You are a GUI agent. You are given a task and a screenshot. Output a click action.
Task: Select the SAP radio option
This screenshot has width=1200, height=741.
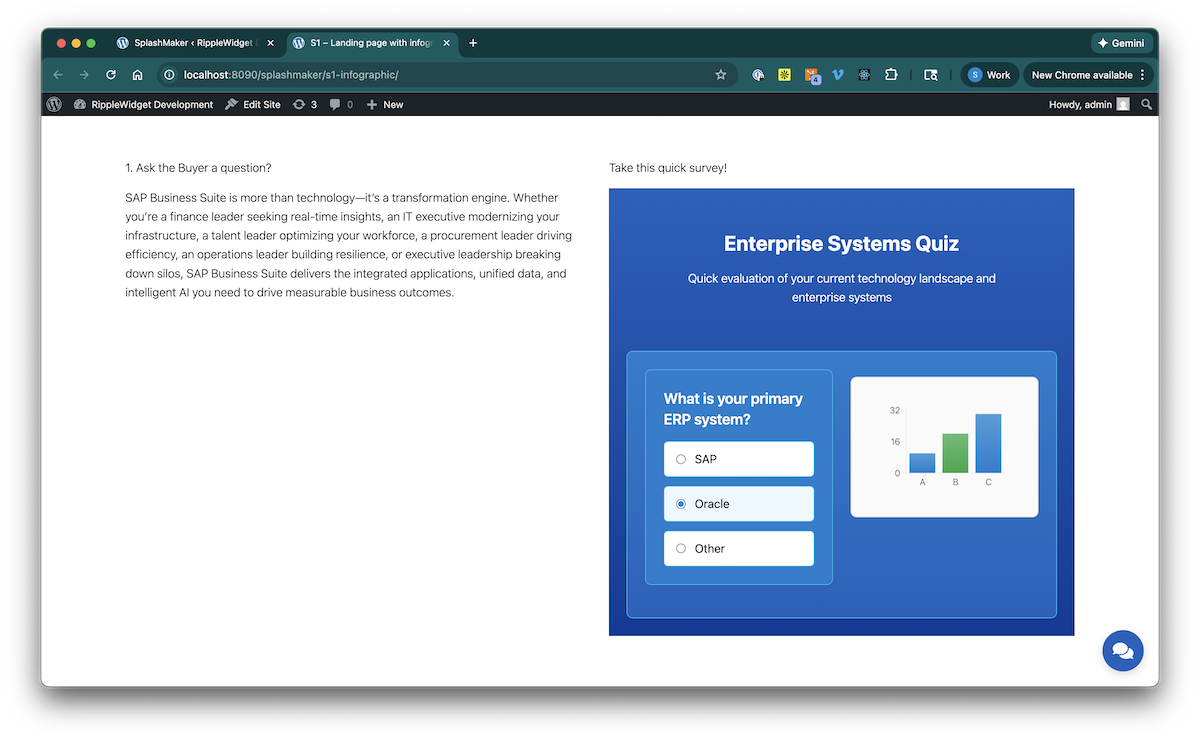681,459
